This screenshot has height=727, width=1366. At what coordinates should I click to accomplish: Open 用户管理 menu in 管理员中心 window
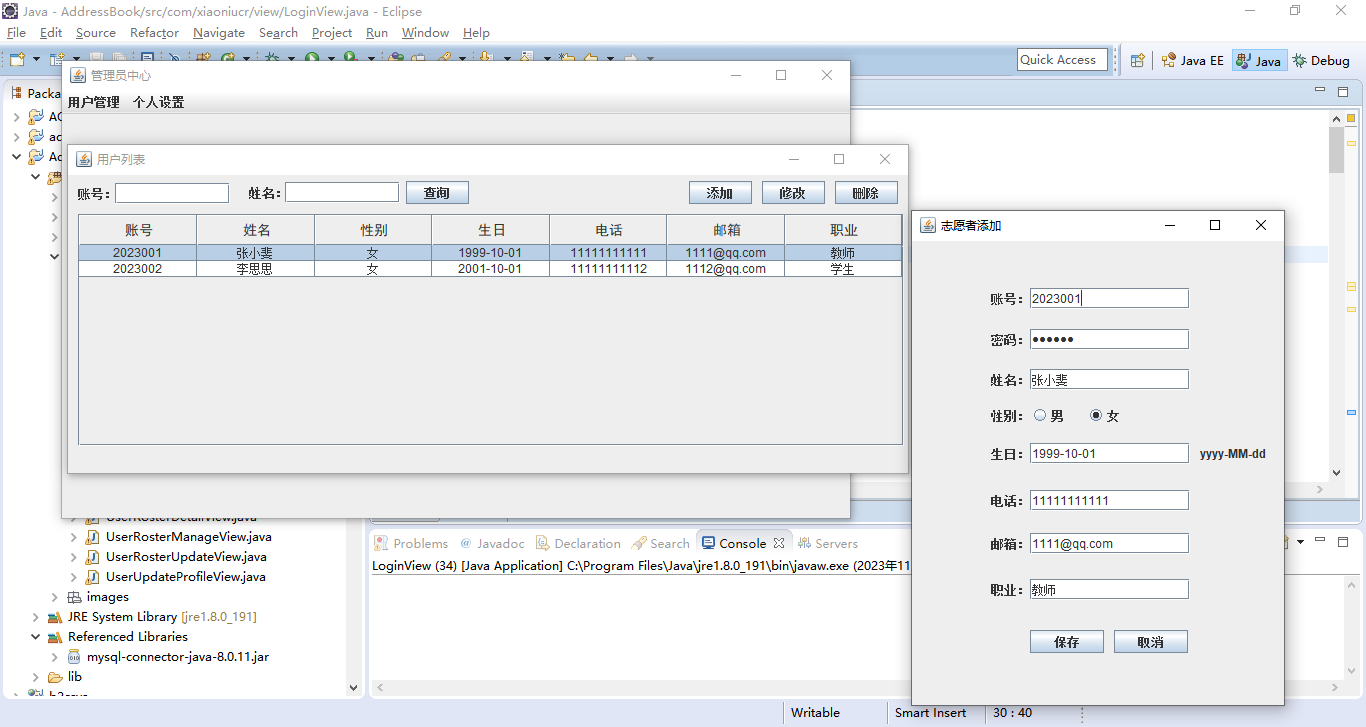(94, 102)
